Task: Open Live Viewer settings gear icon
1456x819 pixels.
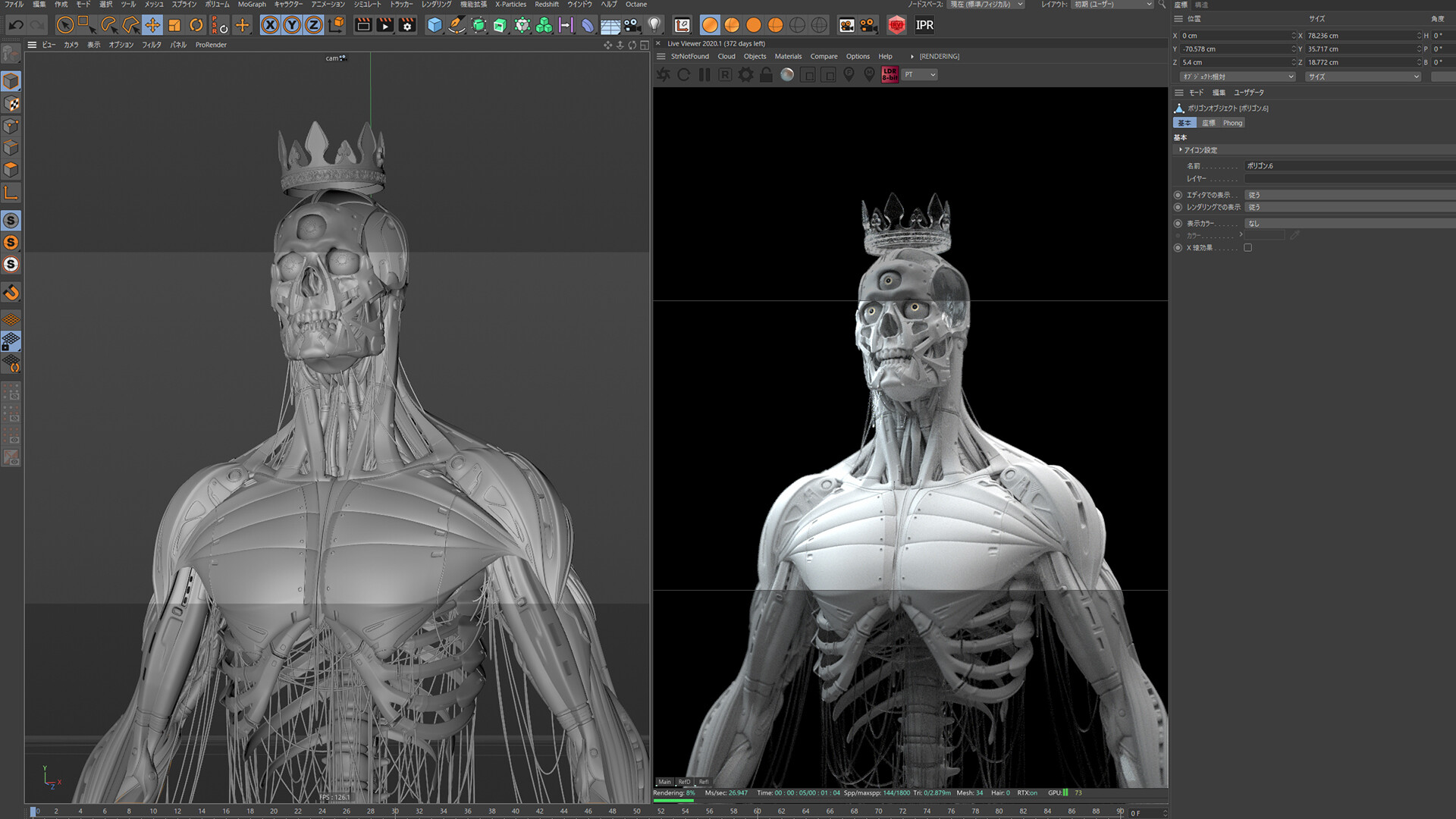Action: (746, 74)
